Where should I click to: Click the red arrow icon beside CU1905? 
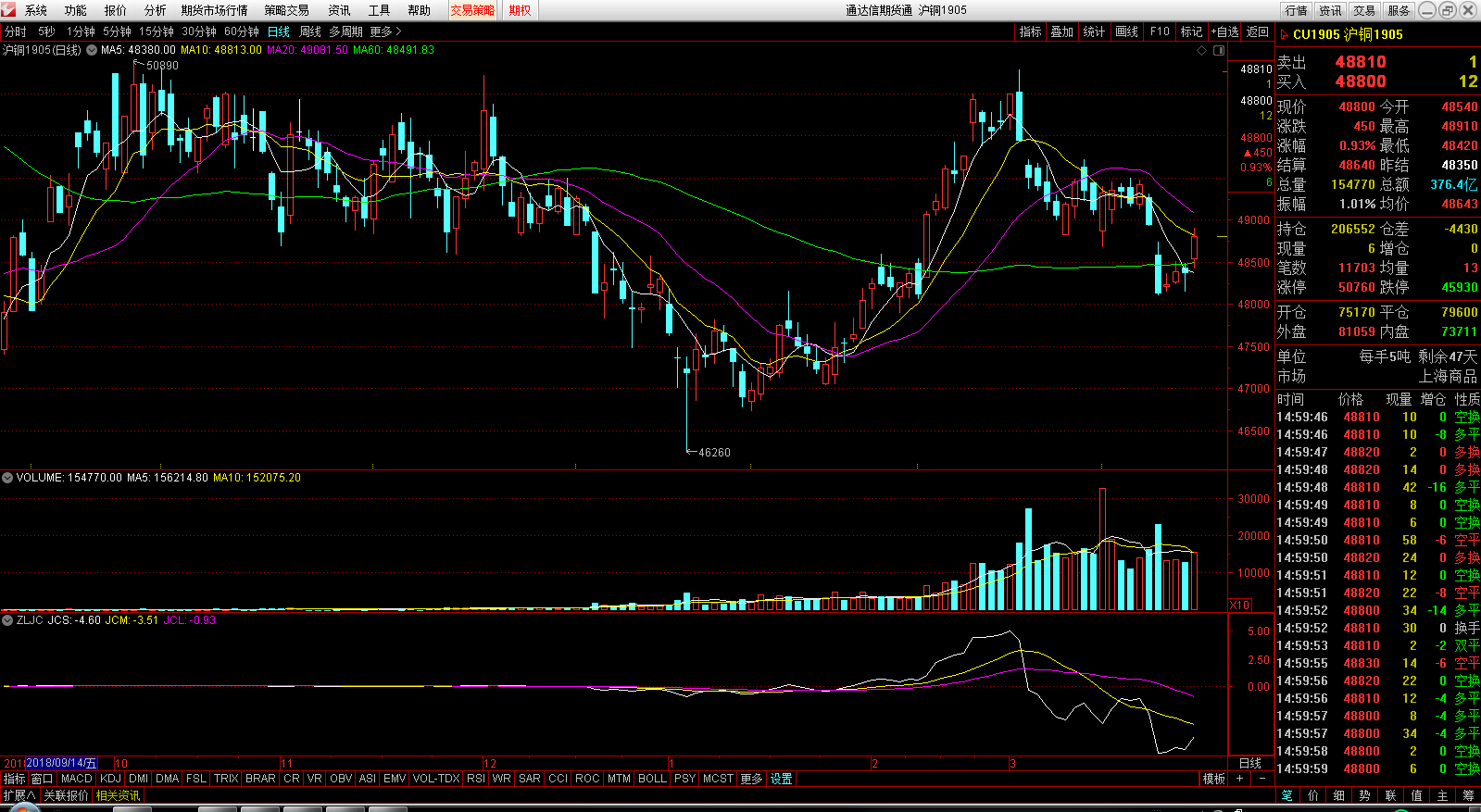pos(1285,34)
